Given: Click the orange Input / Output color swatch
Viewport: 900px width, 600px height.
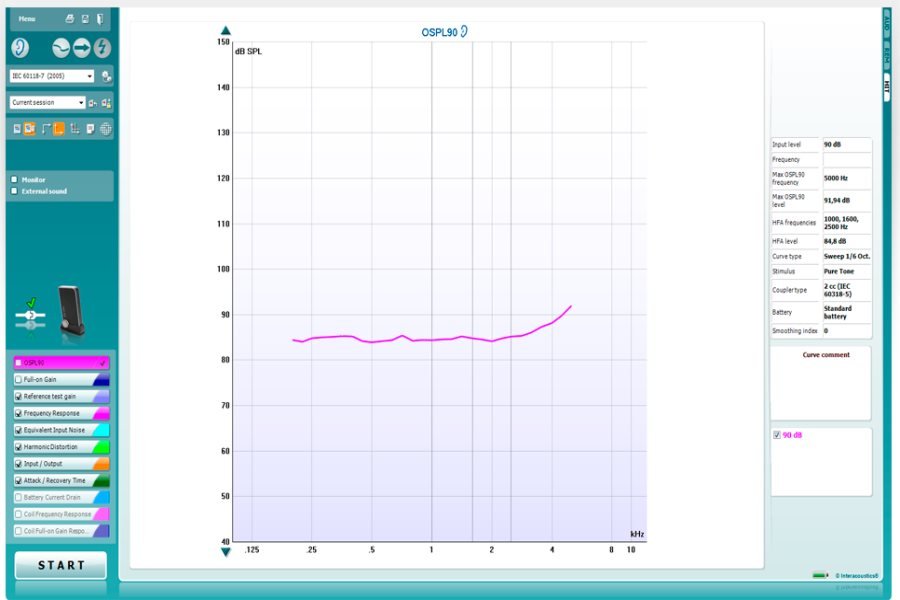Looking at the screenshot, I should (x=101, y=464).
